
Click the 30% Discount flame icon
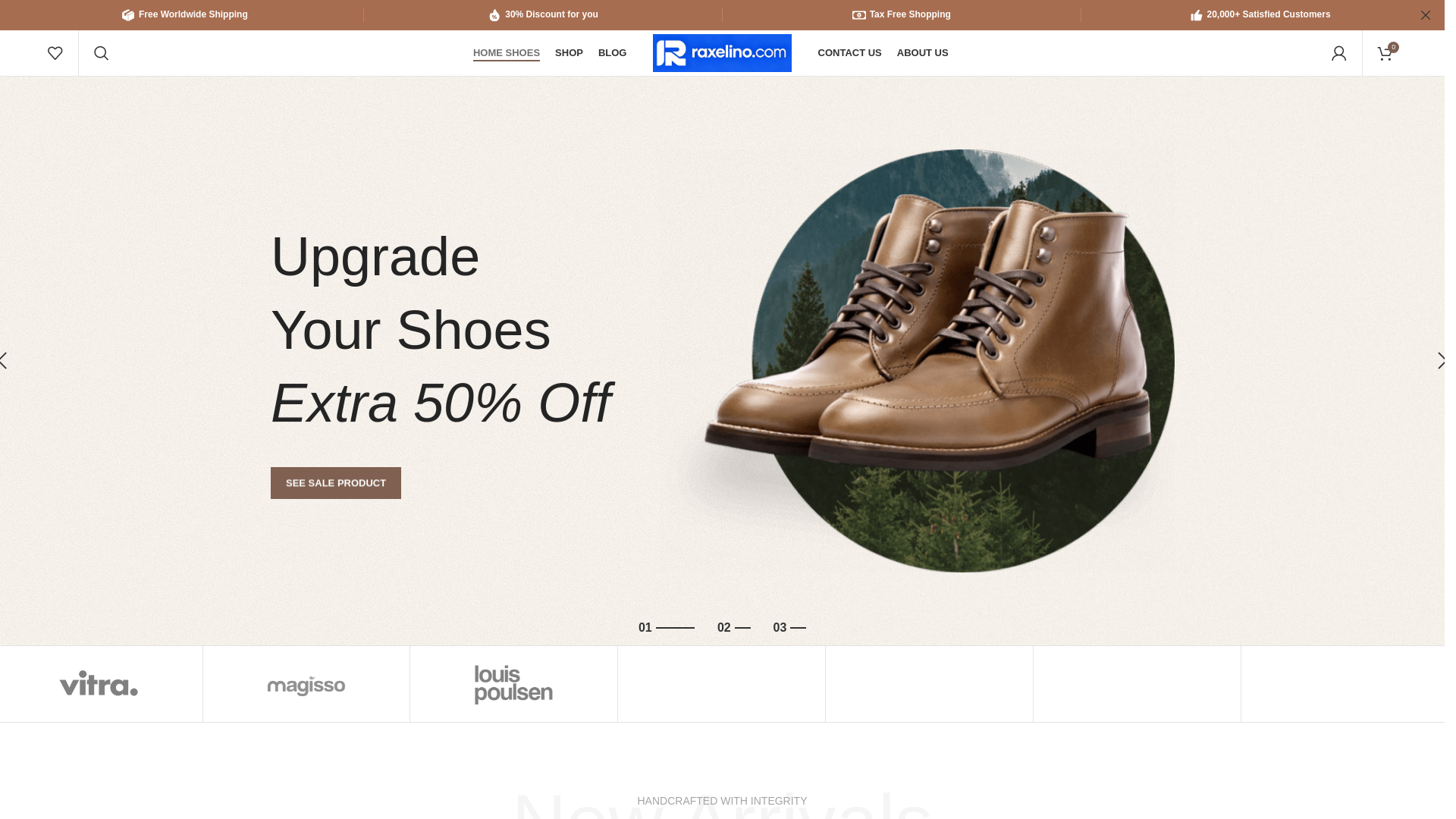(x=494, y=15)
